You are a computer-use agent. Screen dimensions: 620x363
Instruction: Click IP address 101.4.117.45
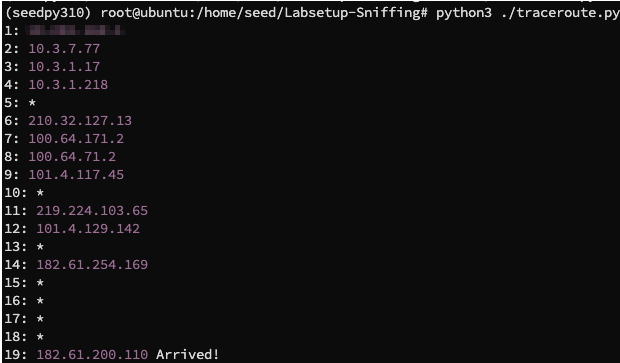tap(76, 175)
